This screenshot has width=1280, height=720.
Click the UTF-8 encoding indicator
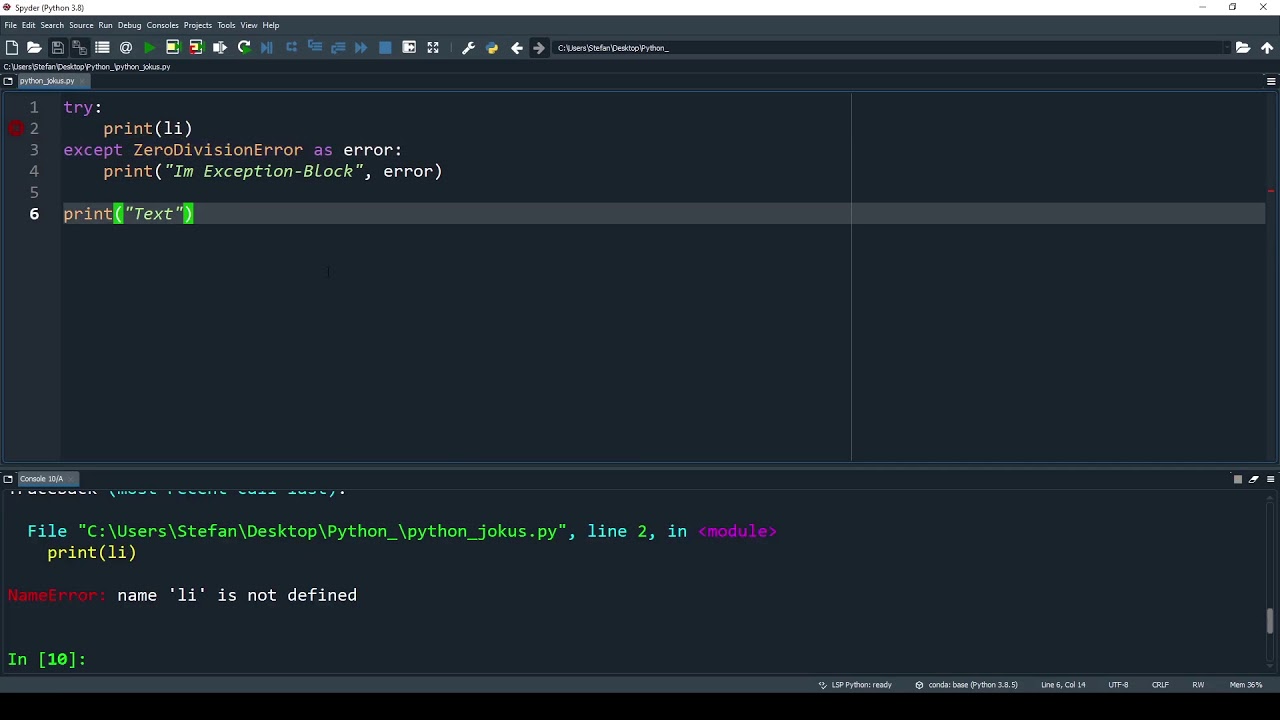(1118, 685)
